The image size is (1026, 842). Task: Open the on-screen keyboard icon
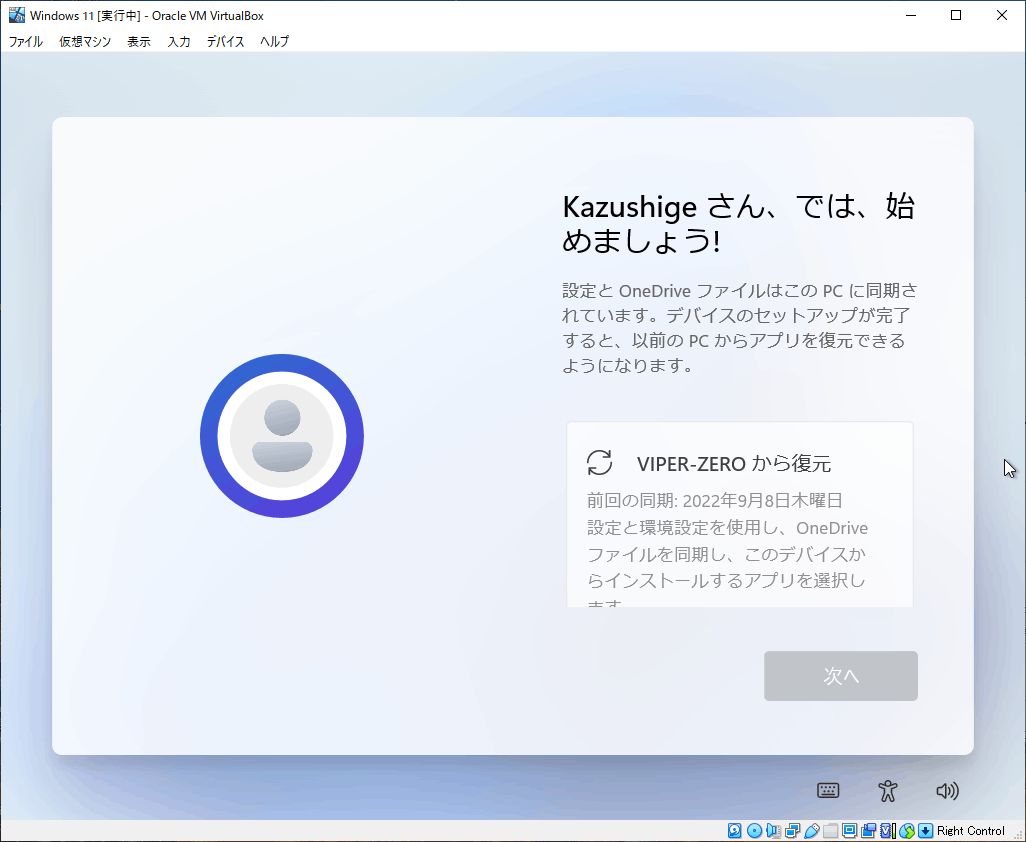click(x=828, y=791)
